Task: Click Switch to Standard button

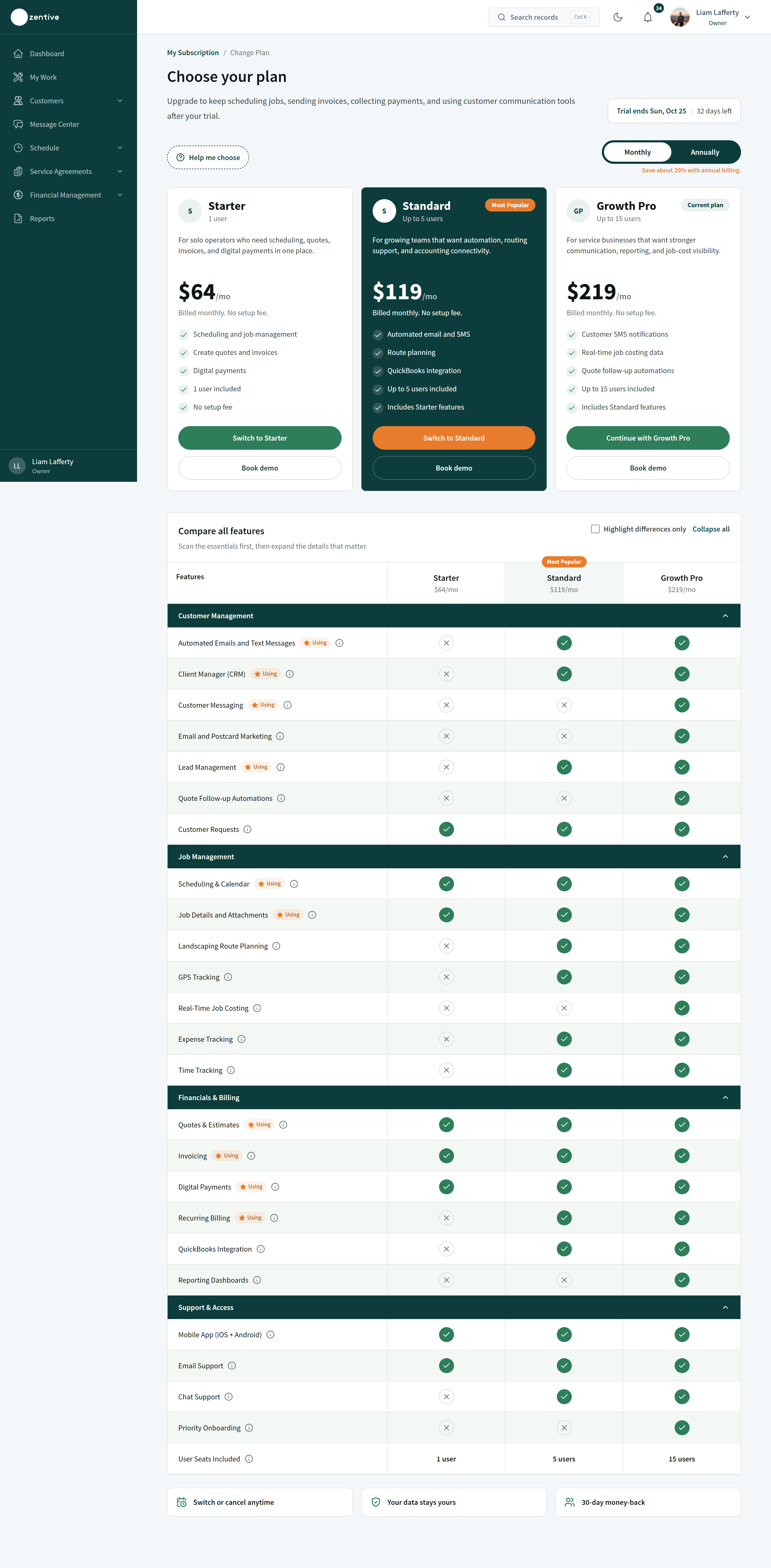Action: point(454,438)
